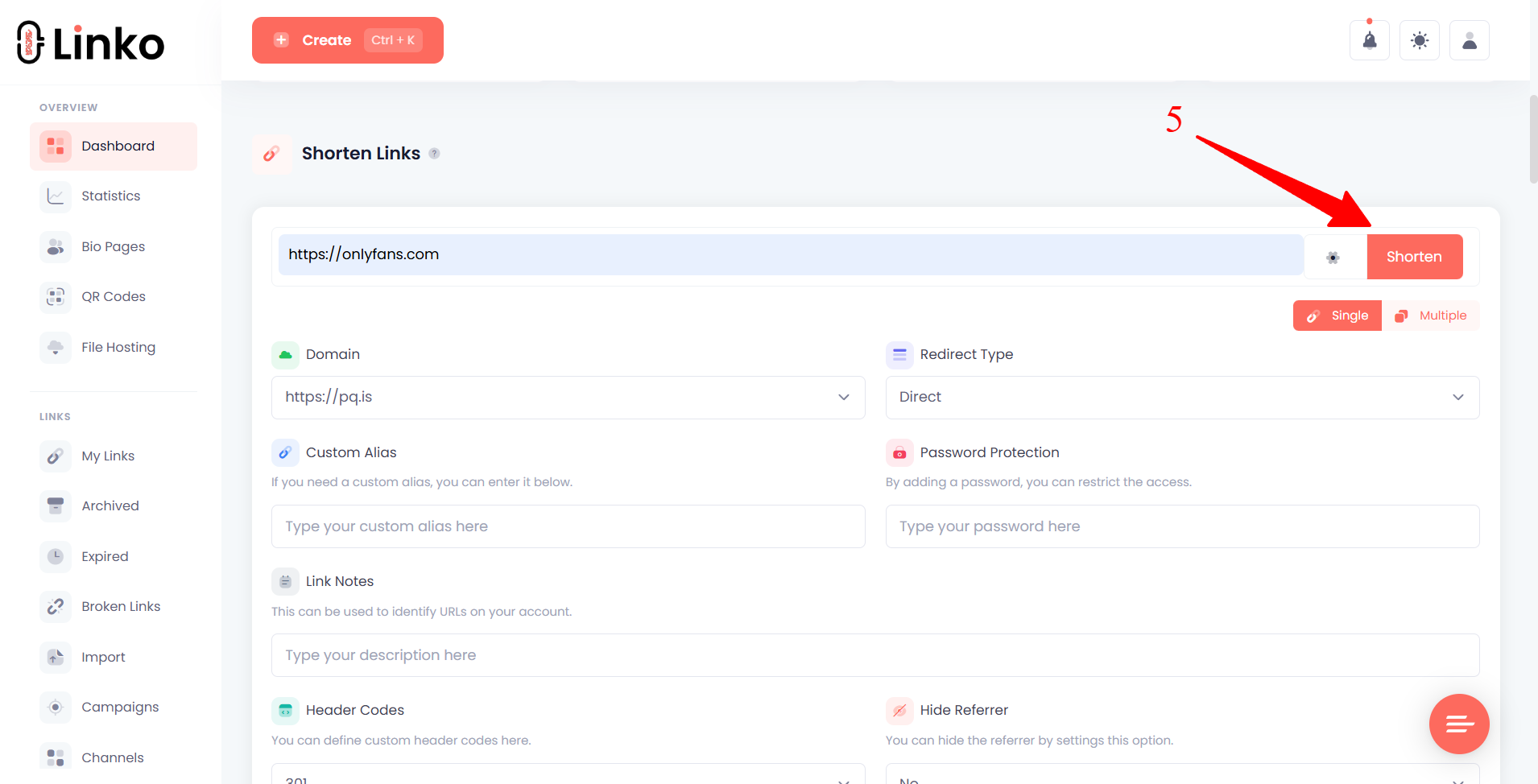Open QR Codes from the sidebar
This screenshot has height=784, width=1538.
click(114, 296)
